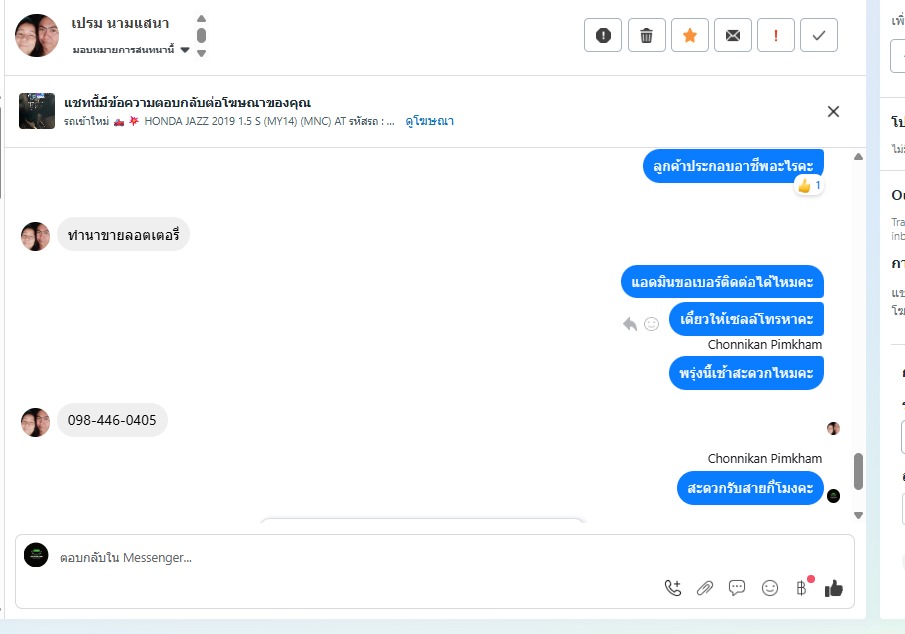Click the chat scrollbar down arrow
Screen dimensions: 905x634
point(858,515)
